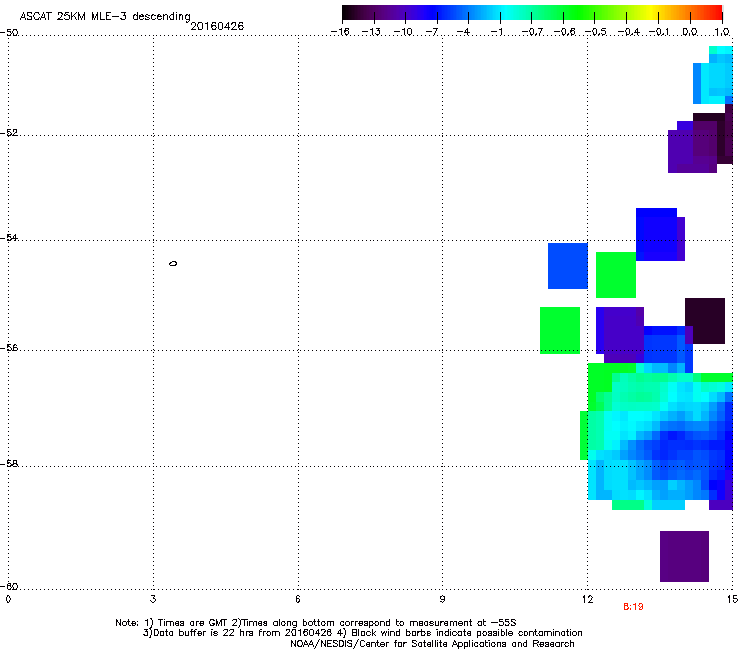
Task: Click the -0.6 color bar label
Action: (564, 32)
